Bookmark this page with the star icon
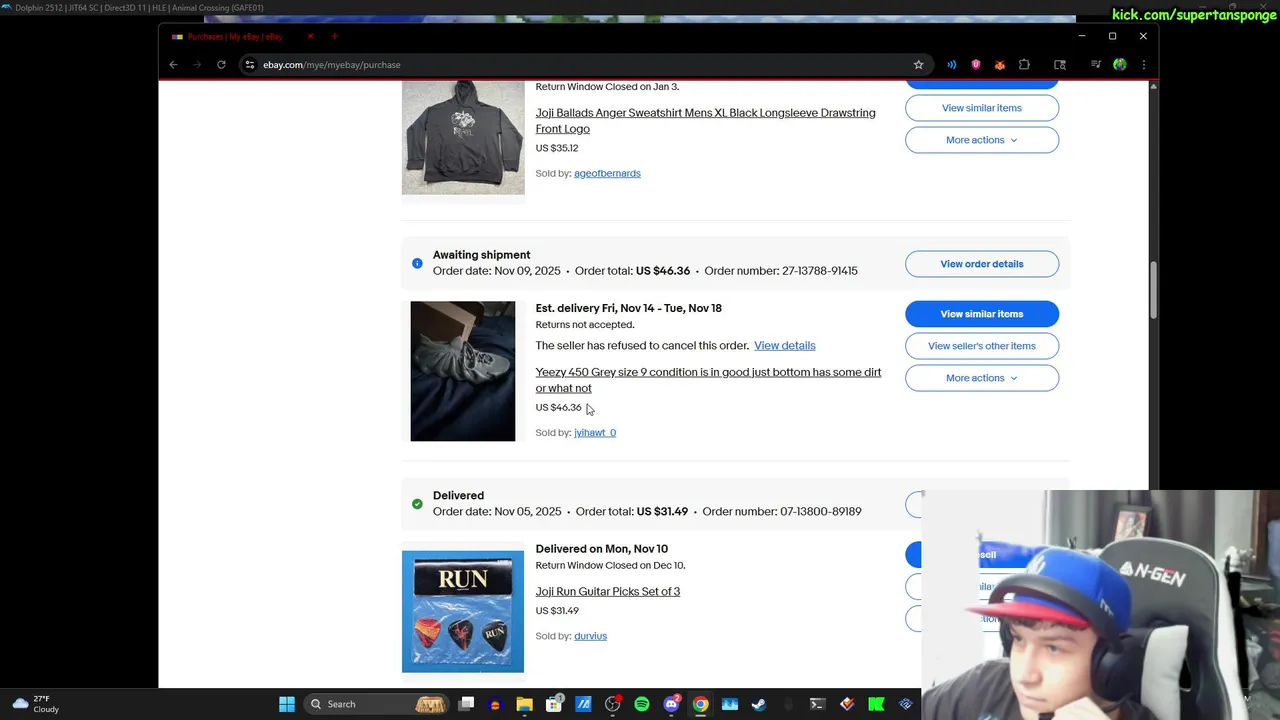 click(918, 65)
